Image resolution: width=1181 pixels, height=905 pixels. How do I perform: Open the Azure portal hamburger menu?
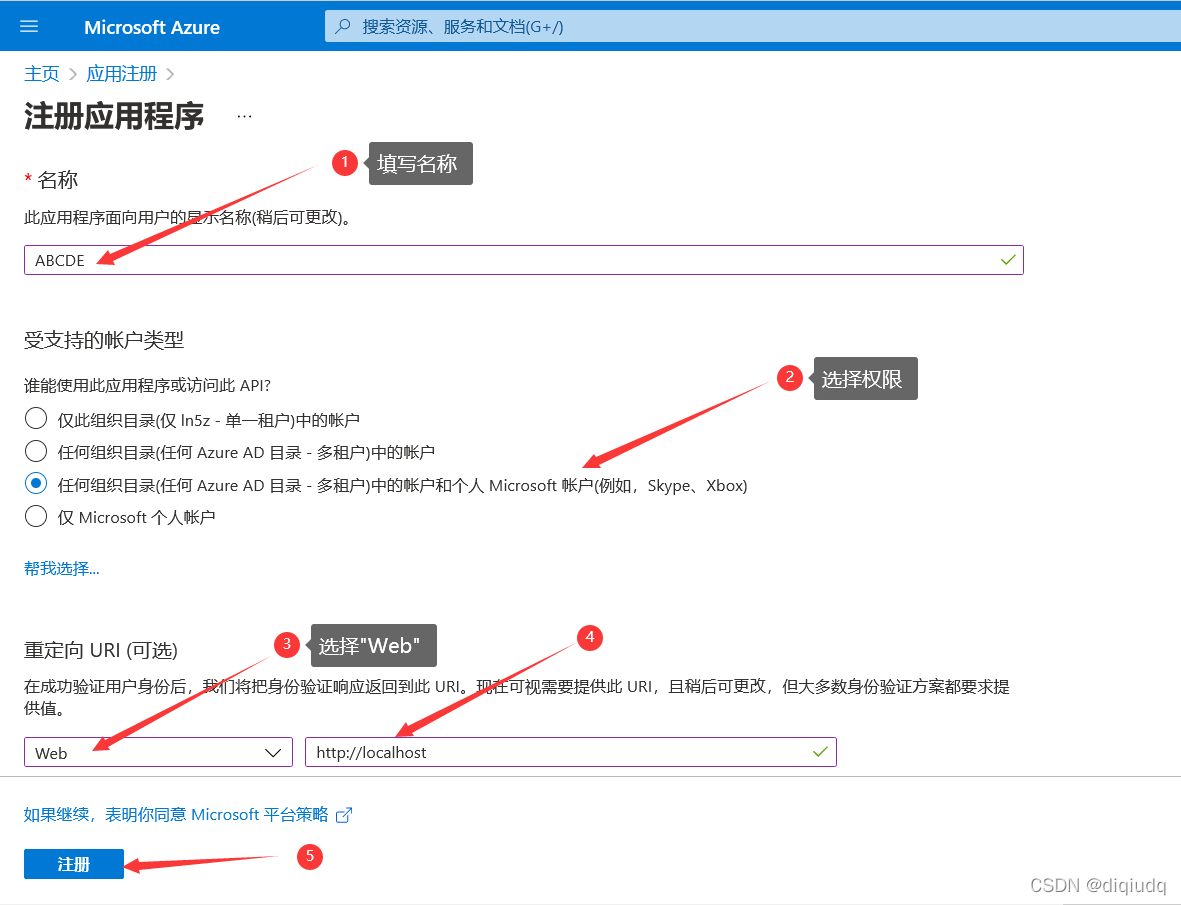tap(29, 26)
